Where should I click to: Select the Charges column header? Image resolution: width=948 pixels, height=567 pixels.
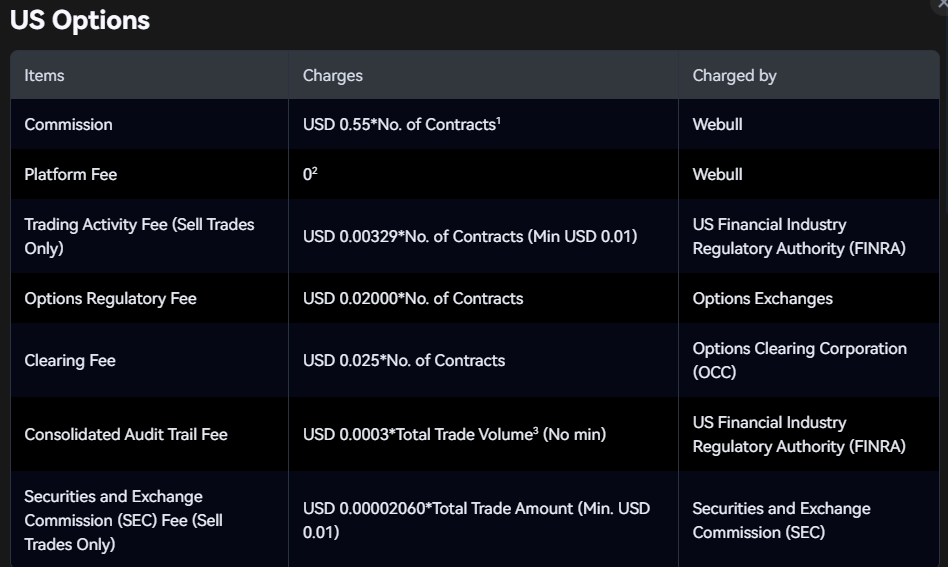pos(333,76)
